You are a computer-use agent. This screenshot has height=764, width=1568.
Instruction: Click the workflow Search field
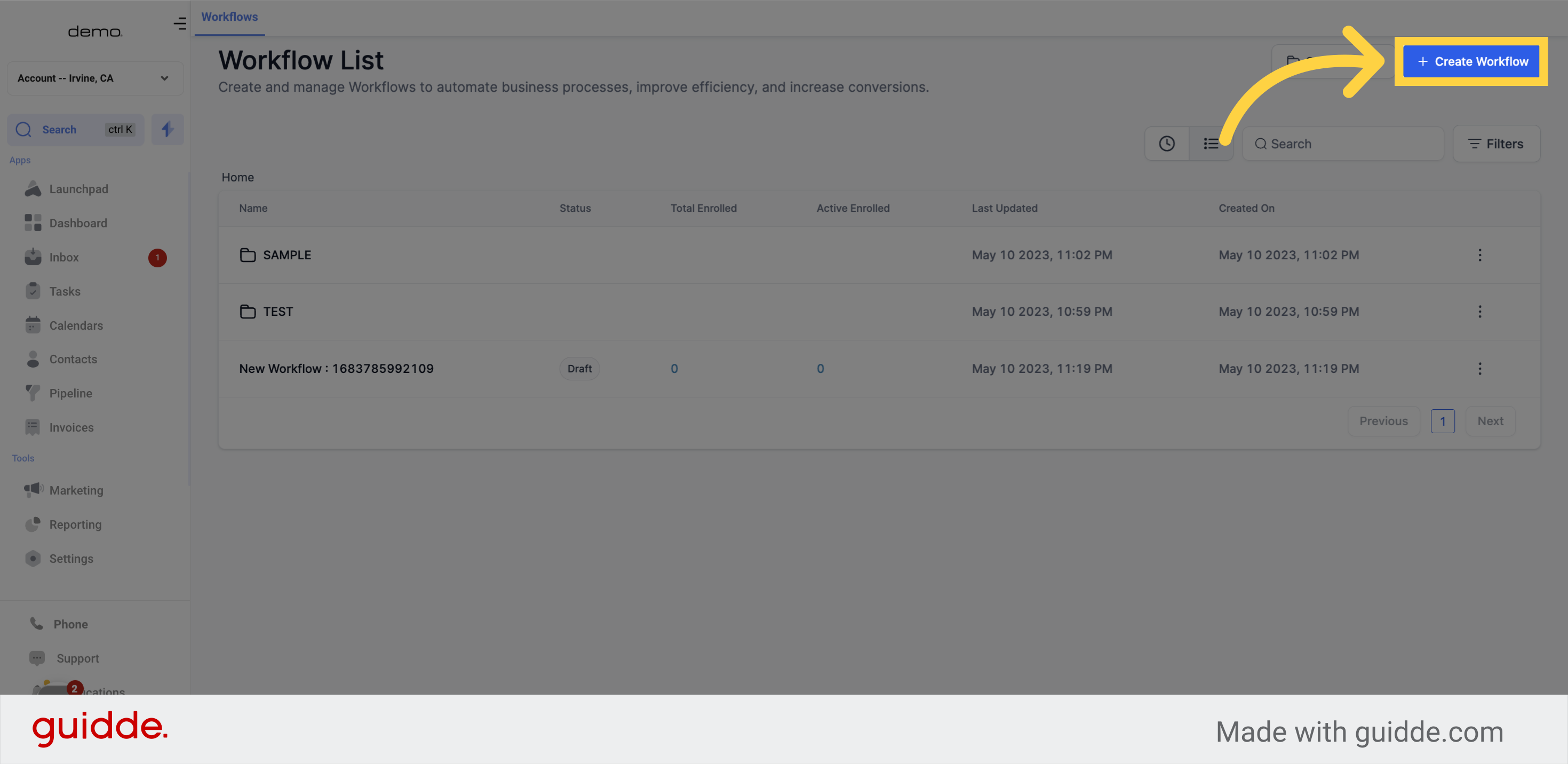pos(1343,144)
